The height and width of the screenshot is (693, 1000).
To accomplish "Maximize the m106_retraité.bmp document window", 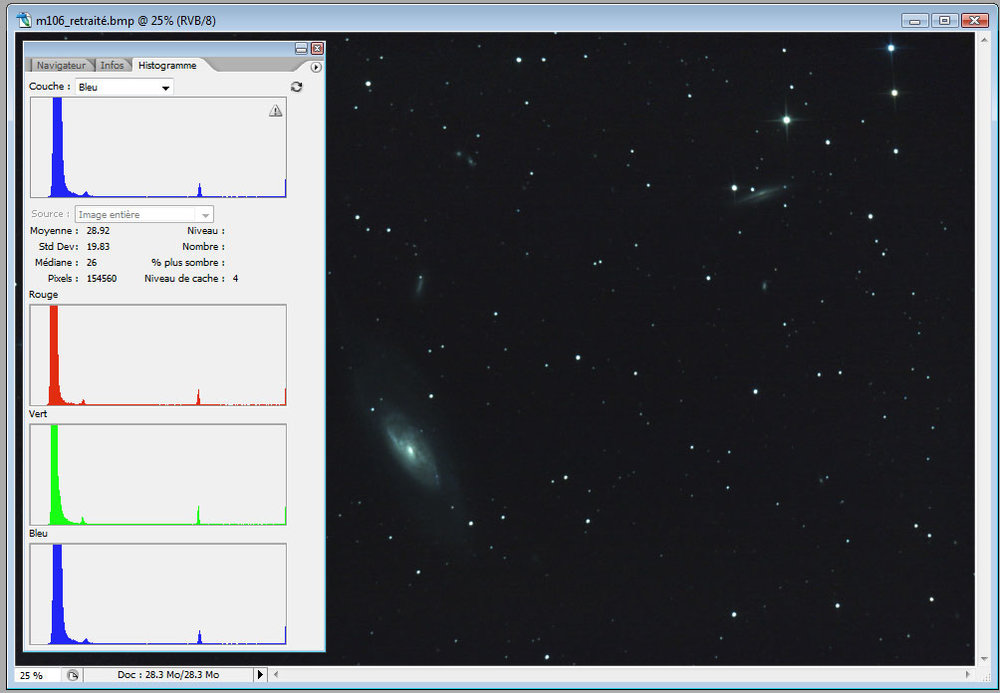I will coord(943,20).
